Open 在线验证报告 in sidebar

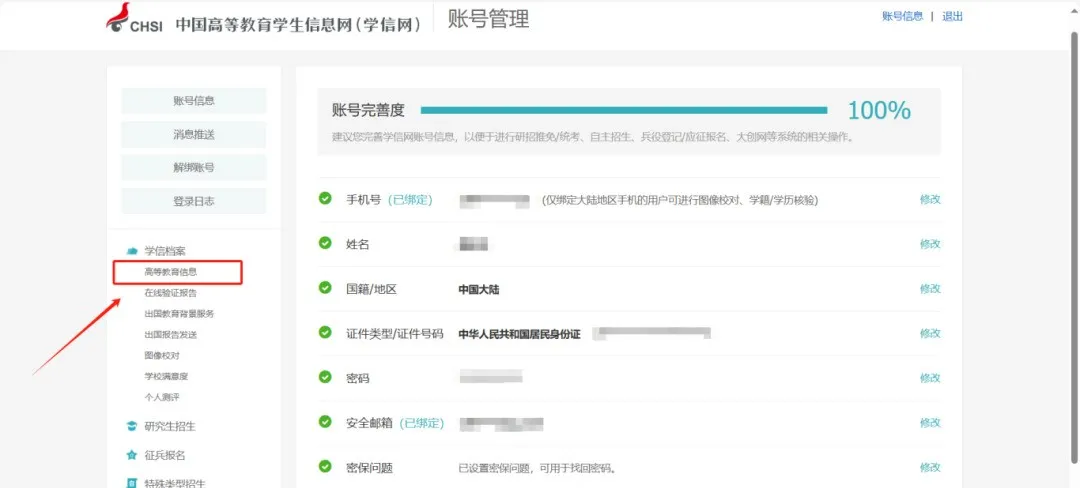click(171, 293)
